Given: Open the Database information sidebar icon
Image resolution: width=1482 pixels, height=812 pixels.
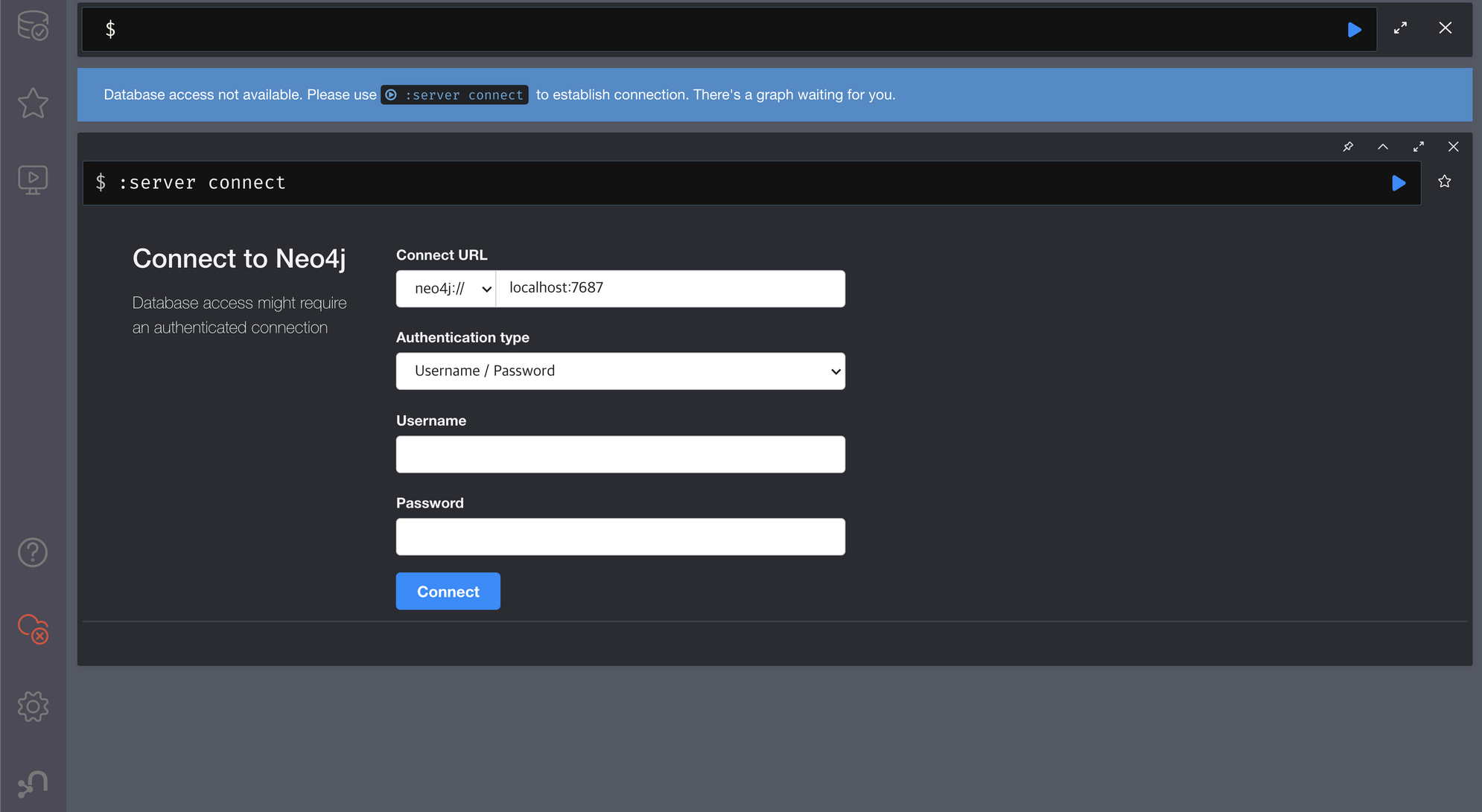Looking at the screenshot, I should tap(33, 26).
